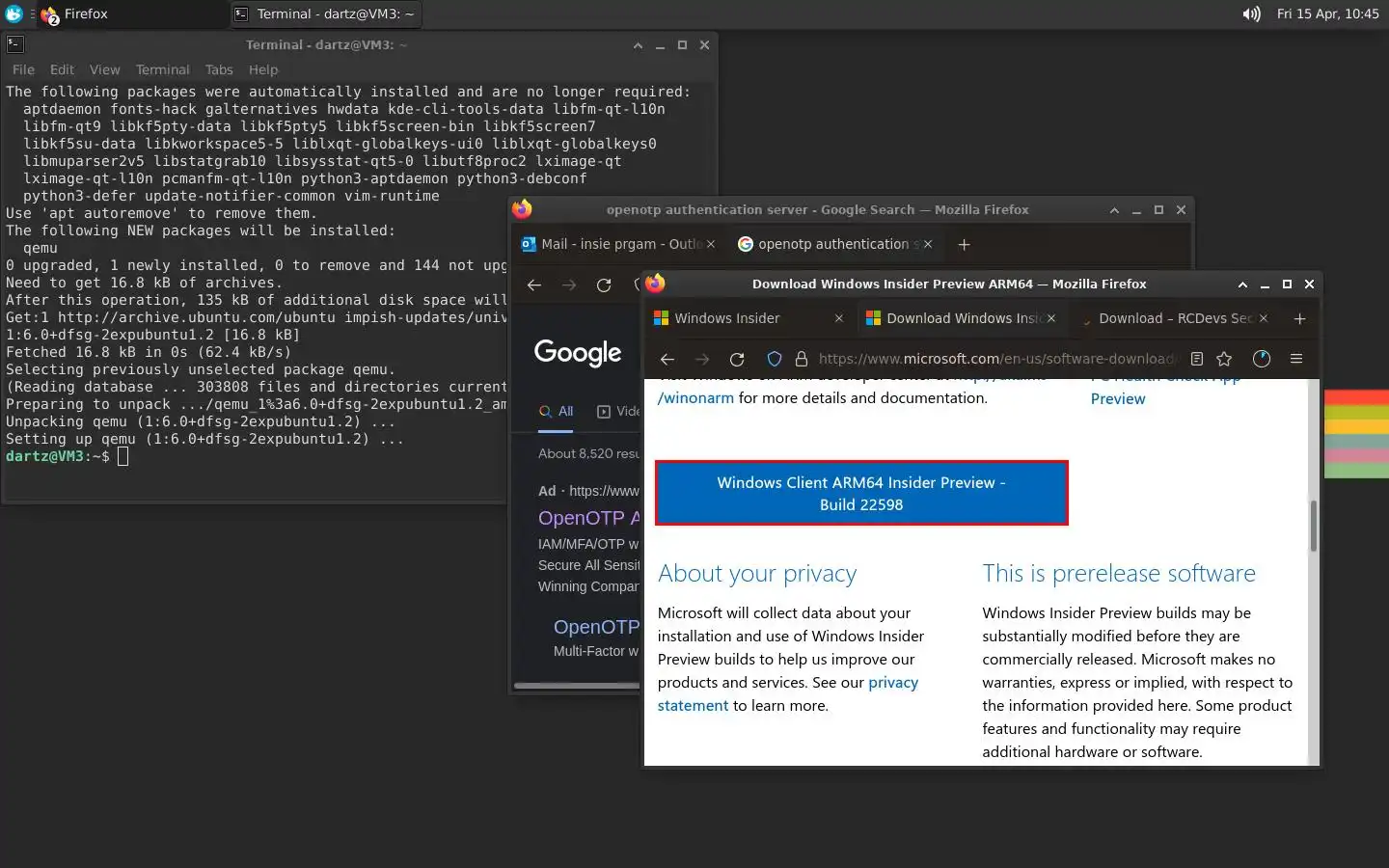Open the Terminal Help menu
1389x868 pixels.
pyautogui.click(x=263, y=69)
